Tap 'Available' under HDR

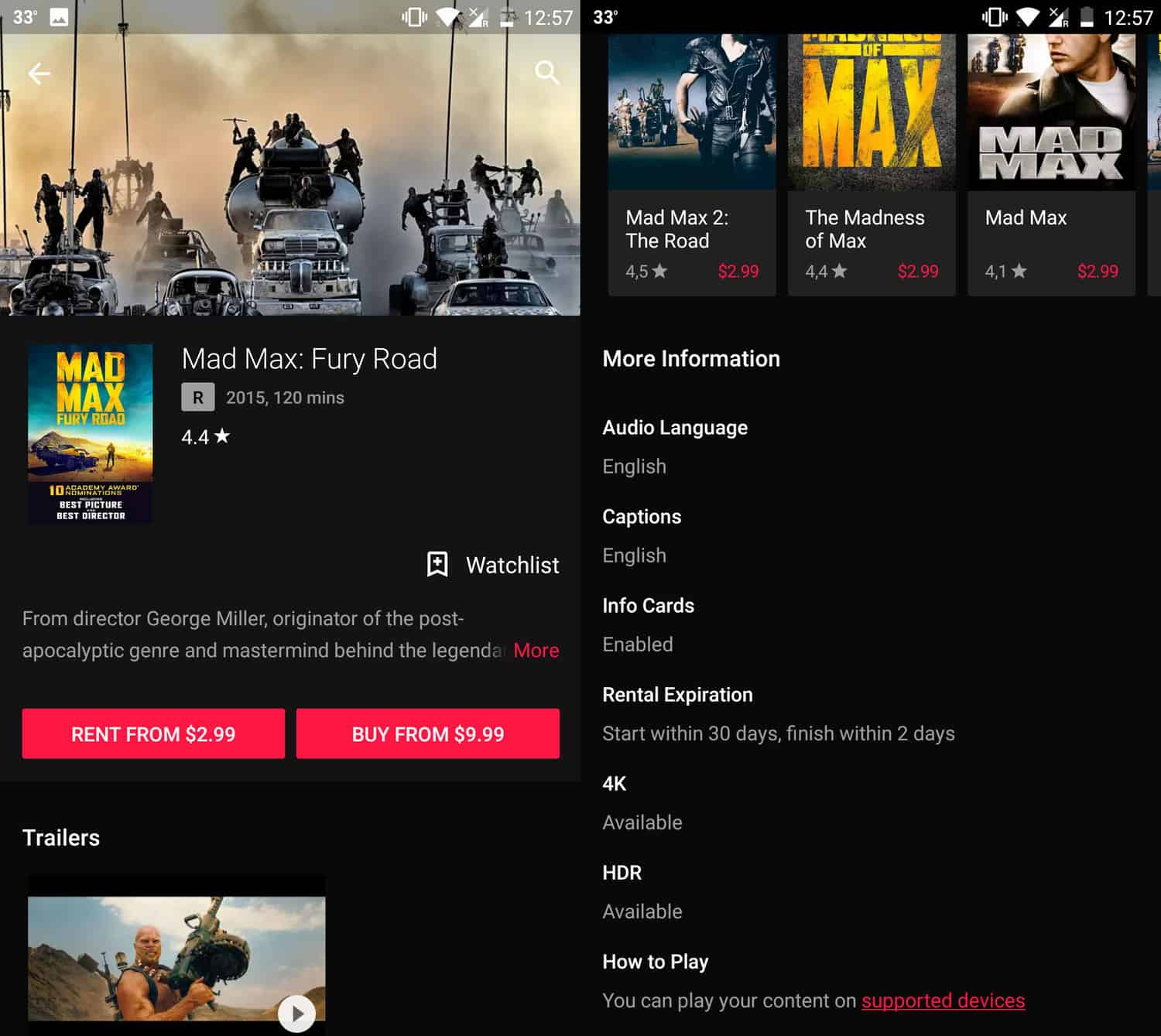[642, 911]
